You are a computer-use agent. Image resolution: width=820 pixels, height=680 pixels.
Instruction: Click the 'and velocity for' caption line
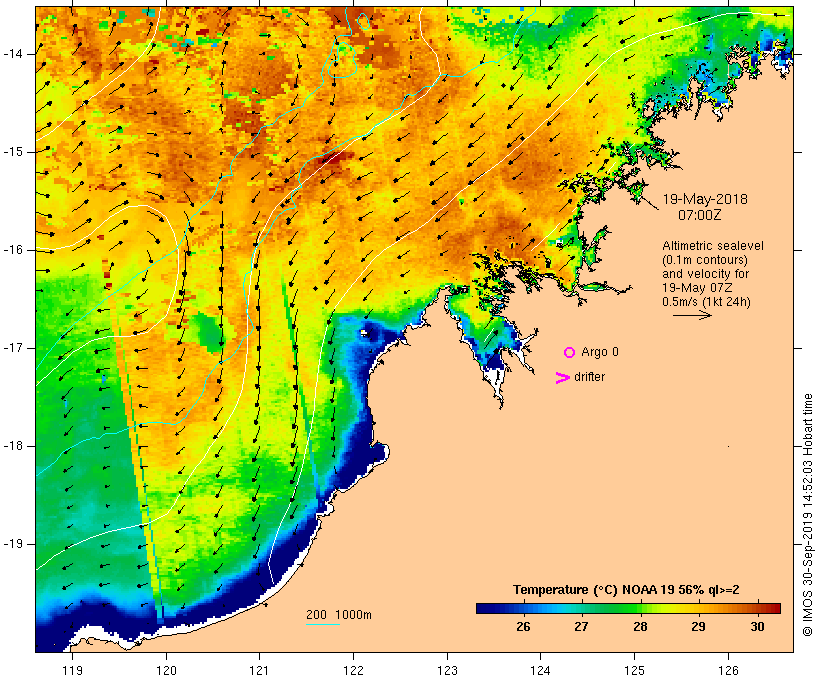pos(705,274)
